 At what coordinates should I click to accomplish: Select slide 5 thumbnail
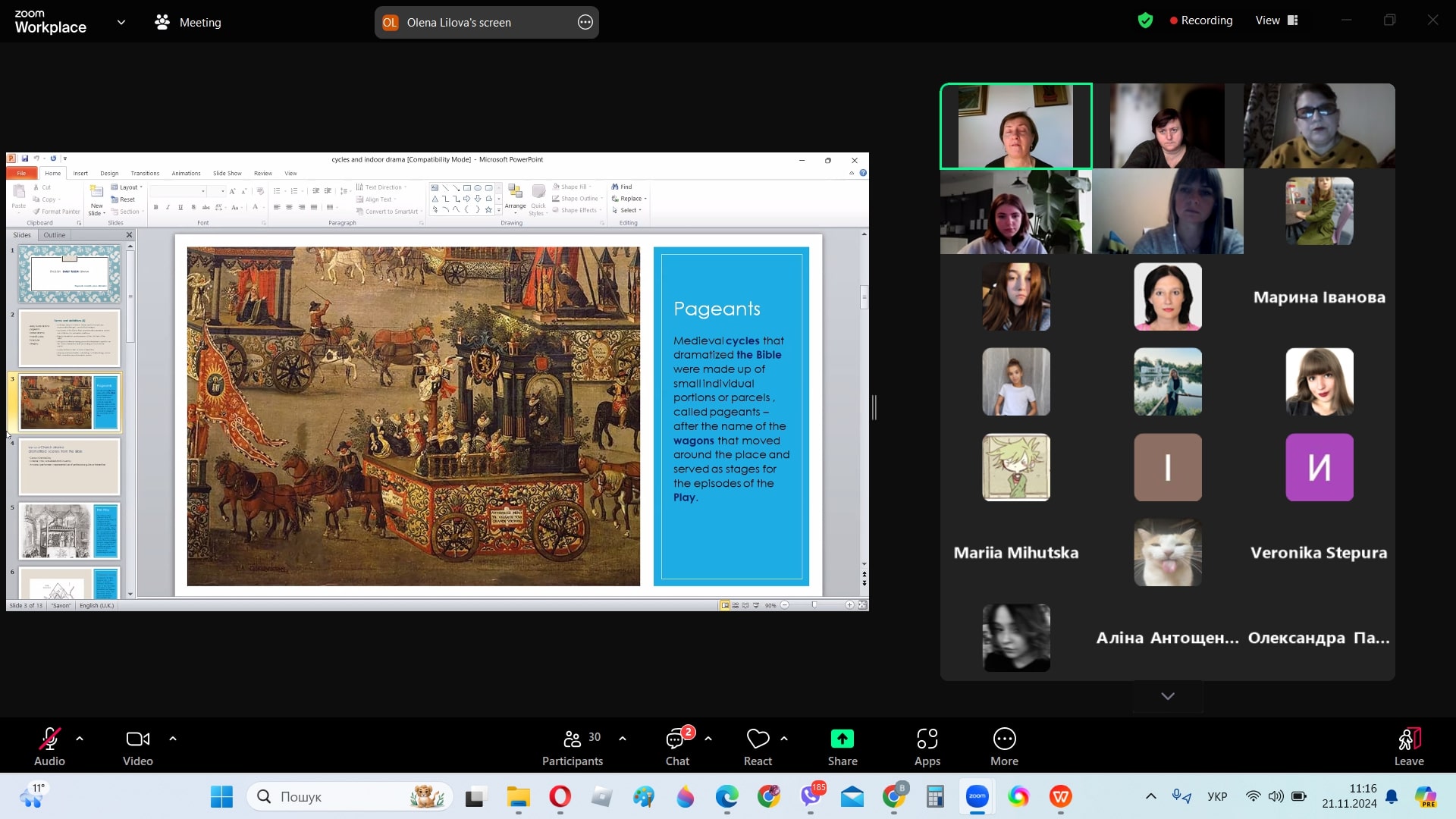(x=69, y=531)
